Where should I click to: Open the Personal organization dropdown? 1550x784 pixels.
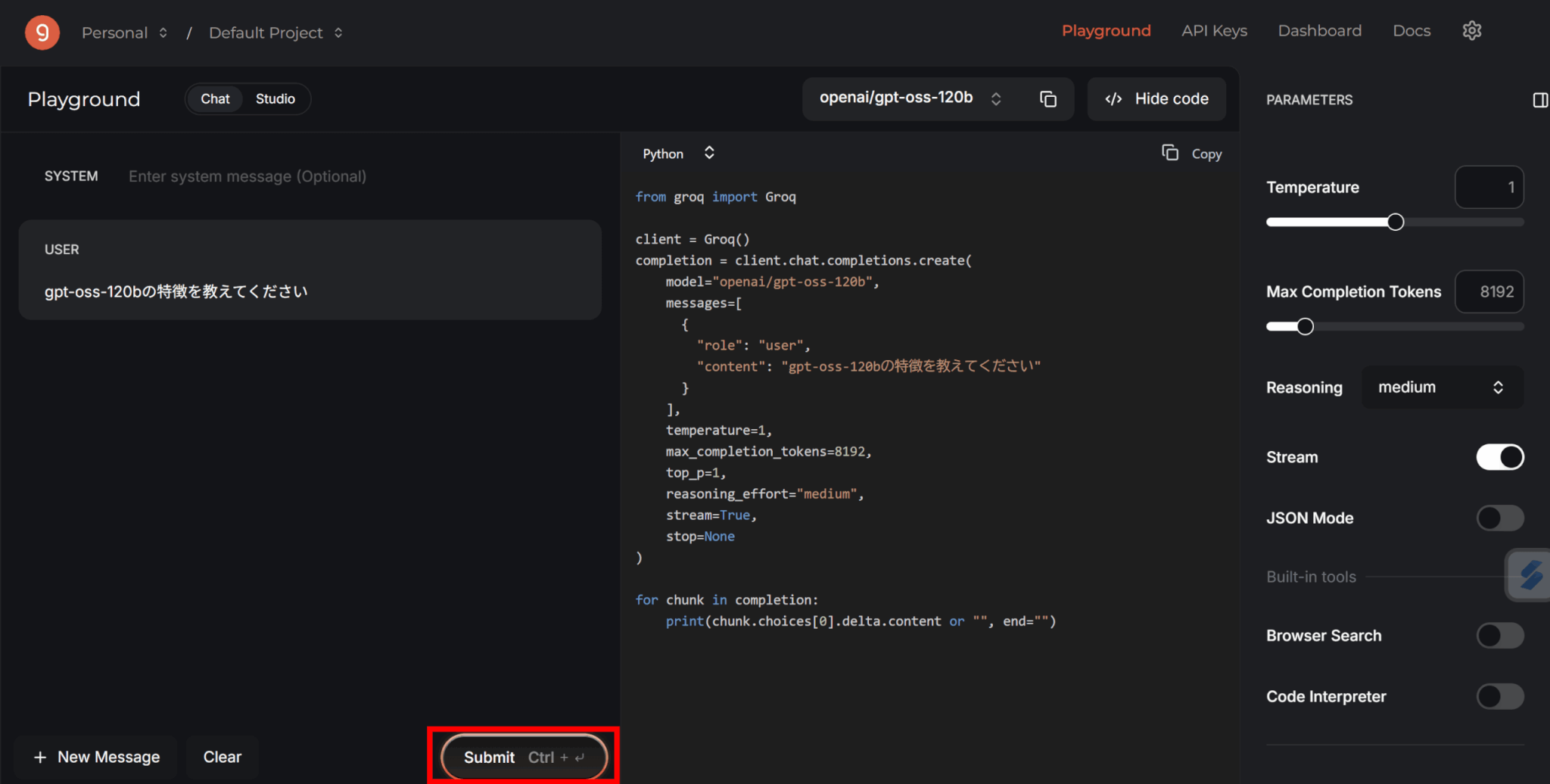click(x=124, y=33)
